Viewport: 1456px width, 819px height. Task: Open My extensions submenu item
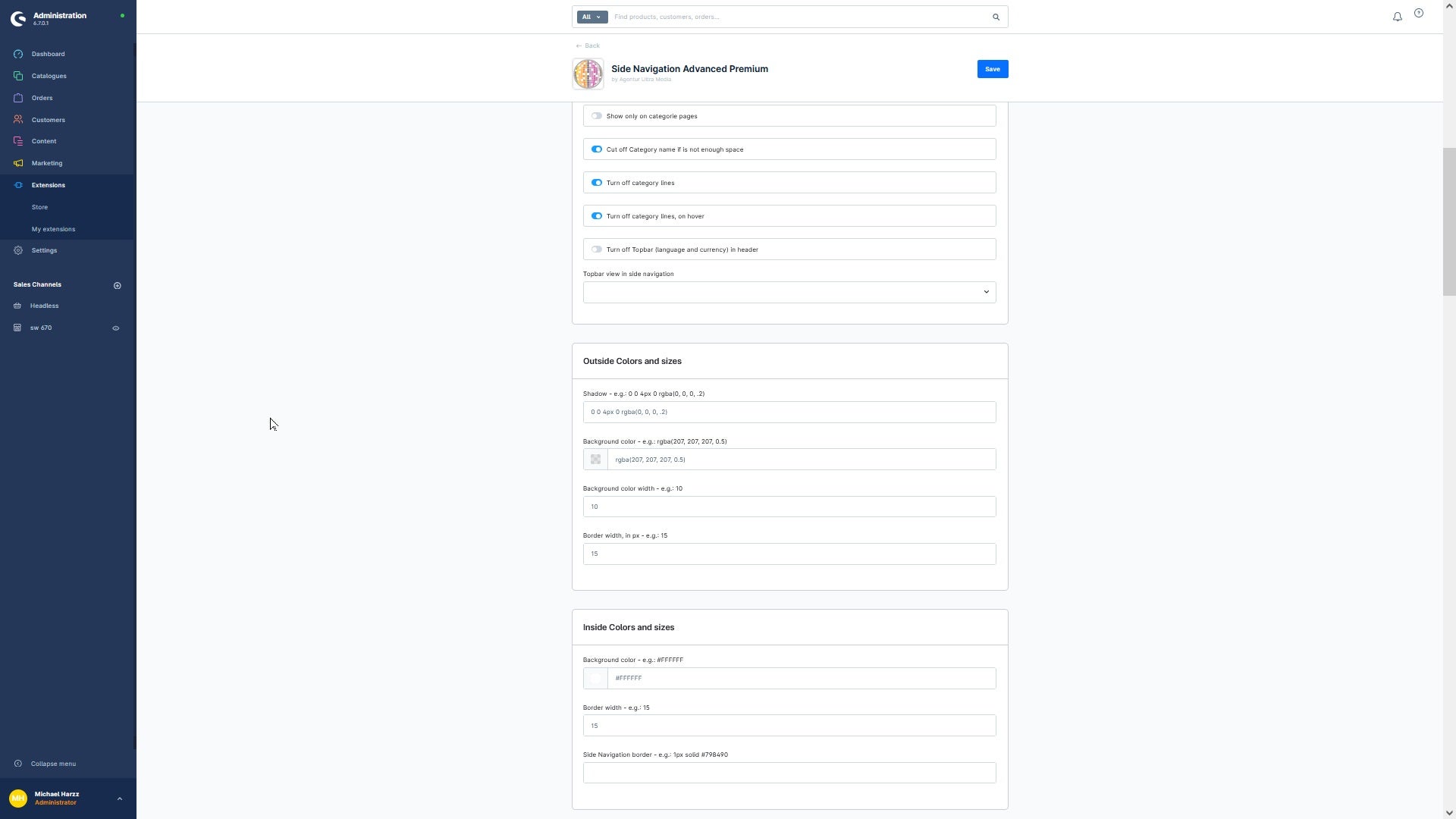coord(53,229)
